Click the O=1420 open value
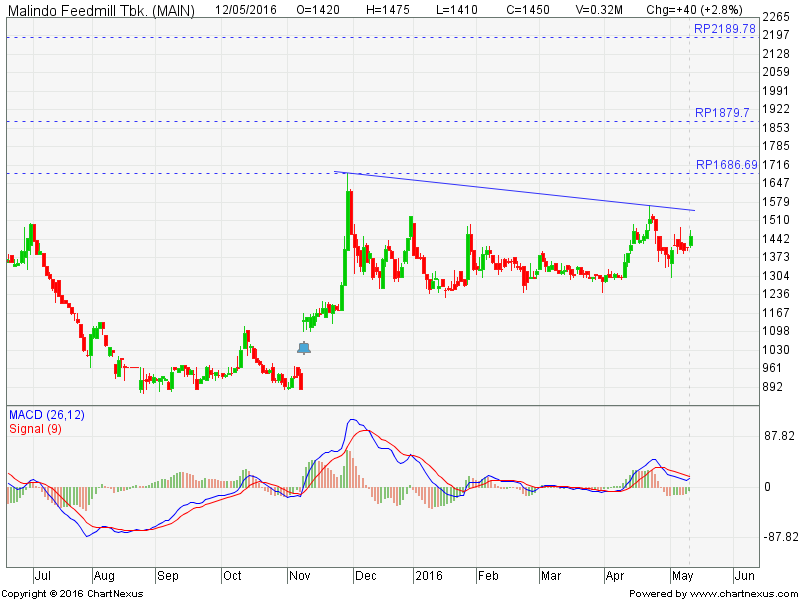This screenshot has height=600, width=800. click(x=317, y=9)
